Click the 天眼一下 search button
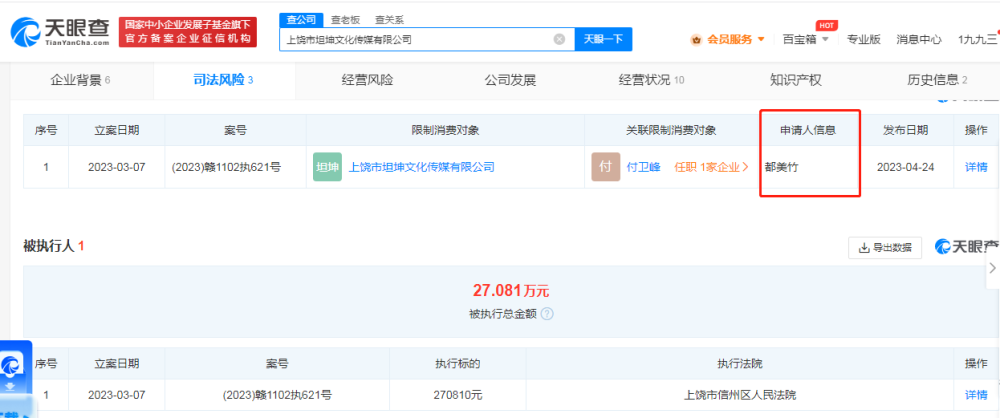The image size is (1000, 418). pos(603,39)
